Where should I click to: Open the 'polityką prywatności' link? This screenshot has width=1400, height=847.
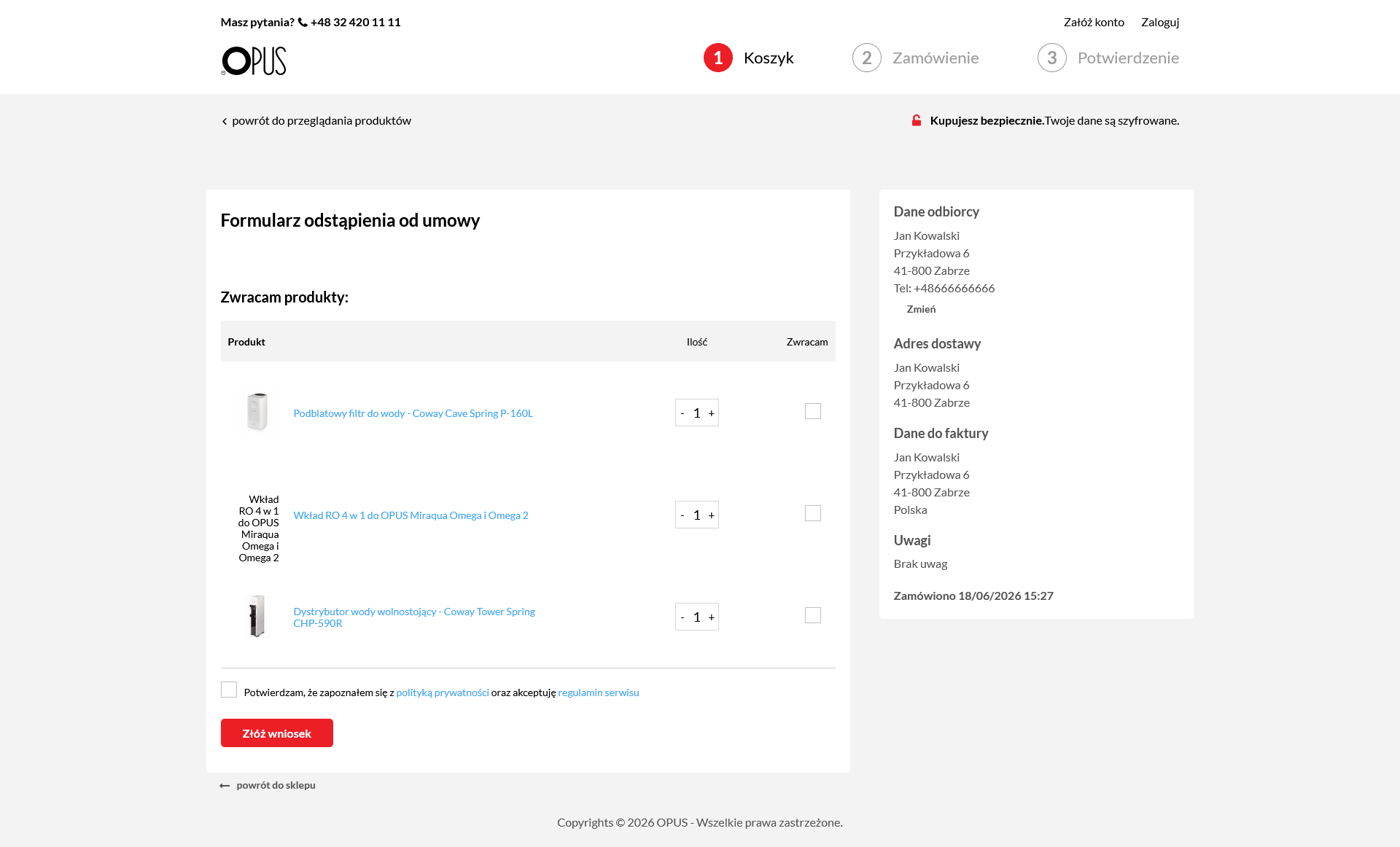(x=443, y=692)
